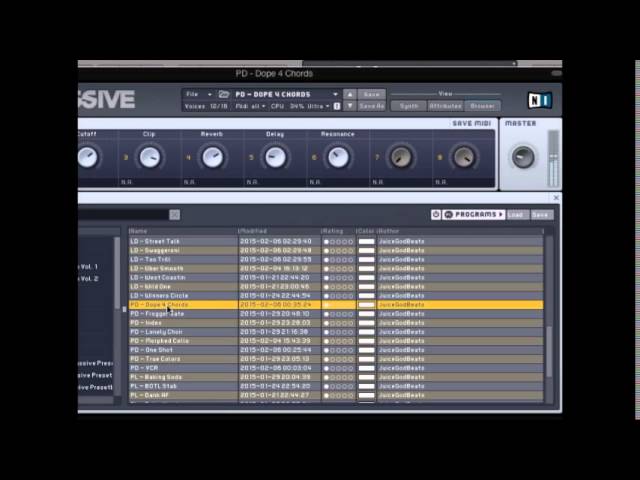The image size is (640, 480).
Task: Open the File dropdown menu
Action: 199,94
